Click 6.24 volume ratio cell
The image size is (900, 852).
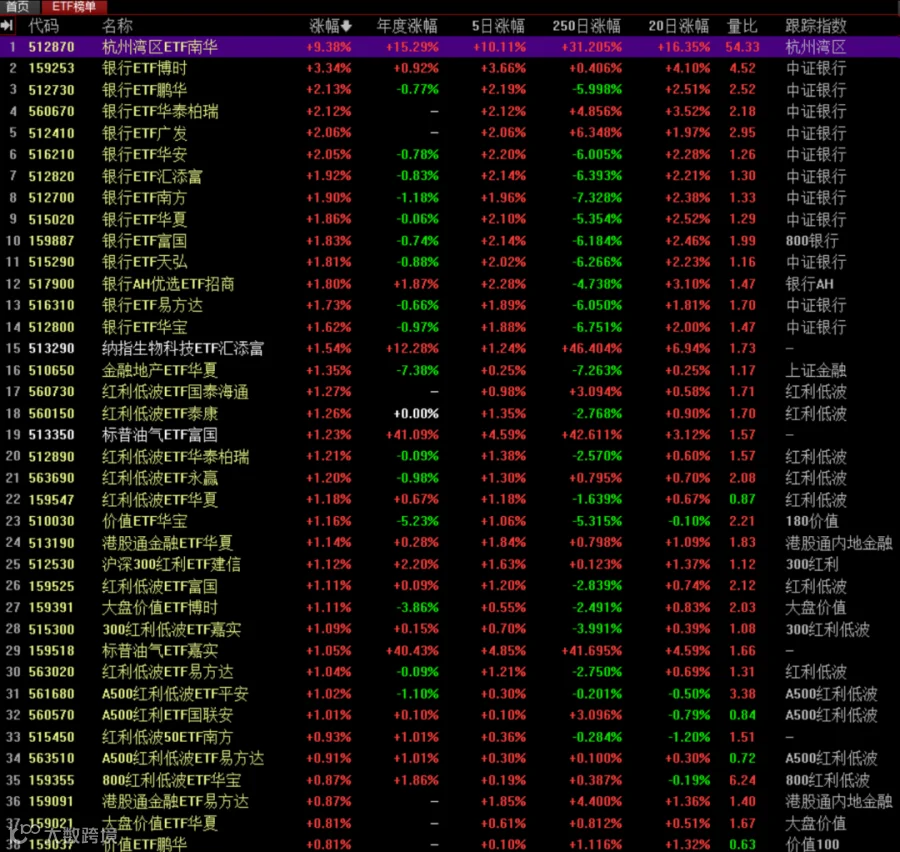(x=742, y=780)
